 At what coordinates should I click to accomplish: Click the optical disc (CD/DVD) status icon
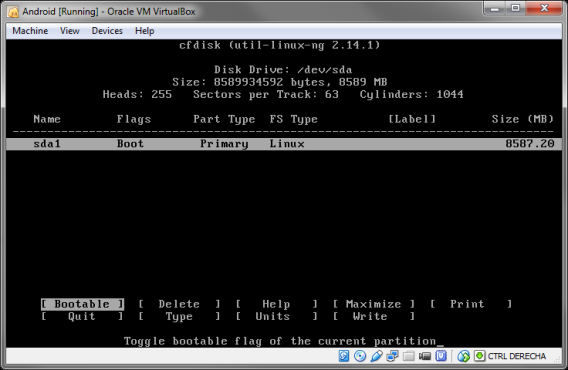360,356
